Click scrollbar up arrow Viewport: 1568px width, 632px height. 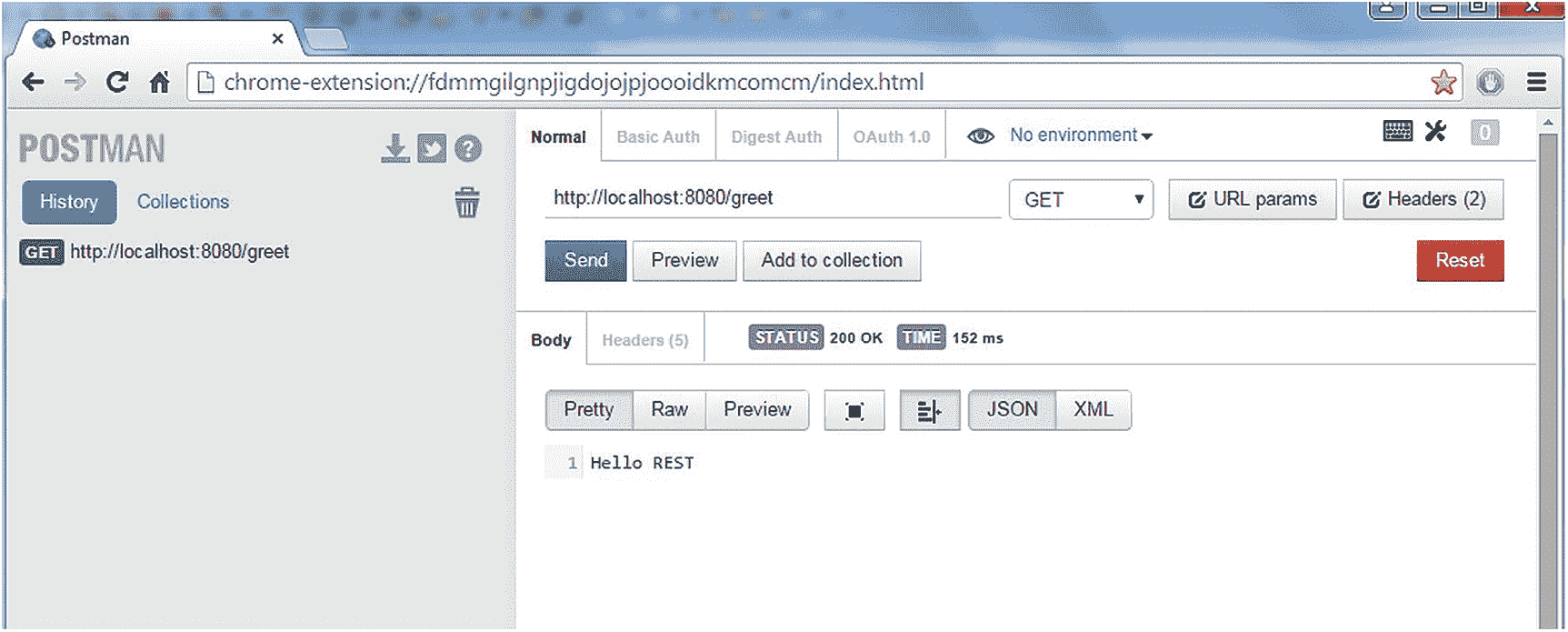1548,122
